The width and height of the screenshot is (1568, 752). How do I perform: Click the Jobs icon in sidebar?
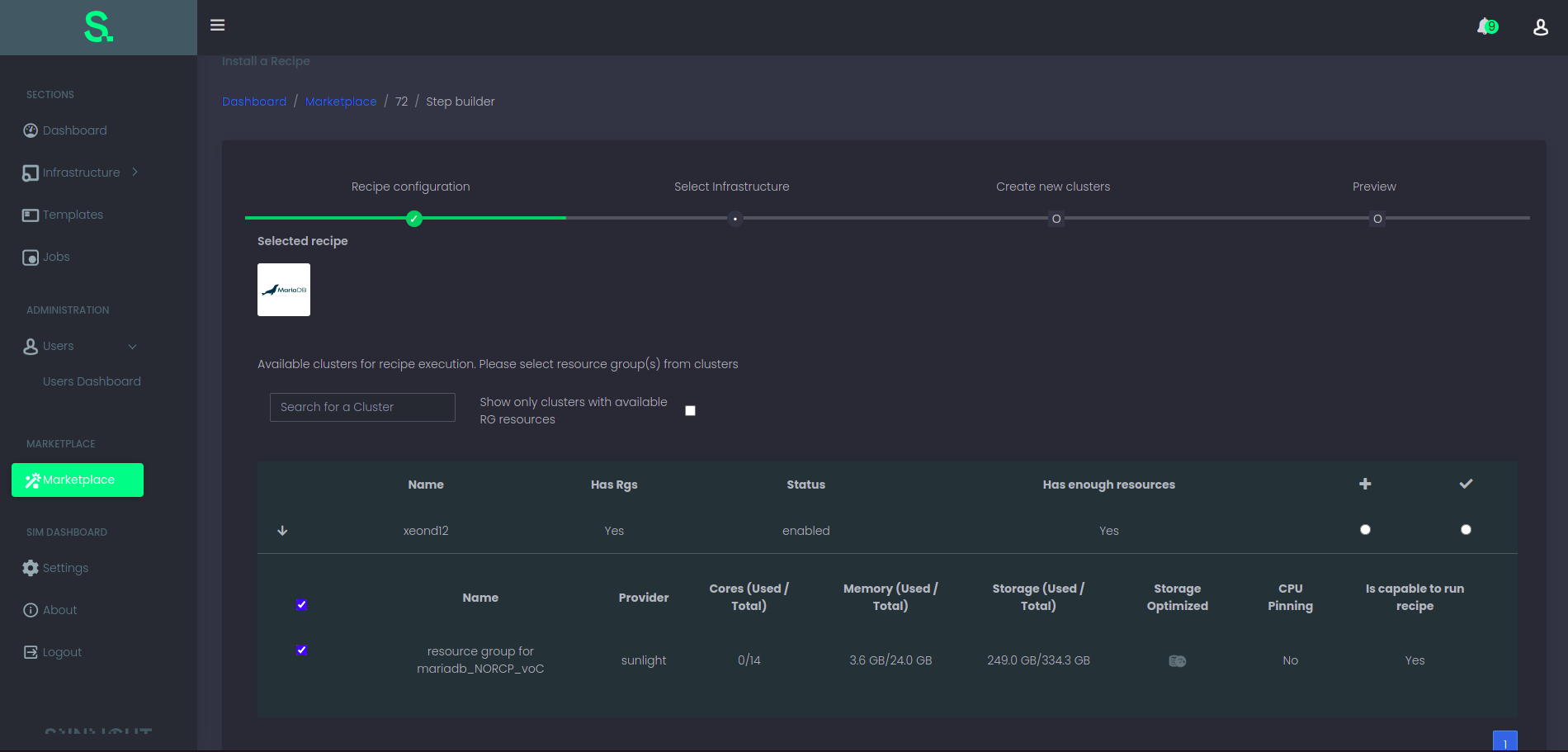pos(31,258)
